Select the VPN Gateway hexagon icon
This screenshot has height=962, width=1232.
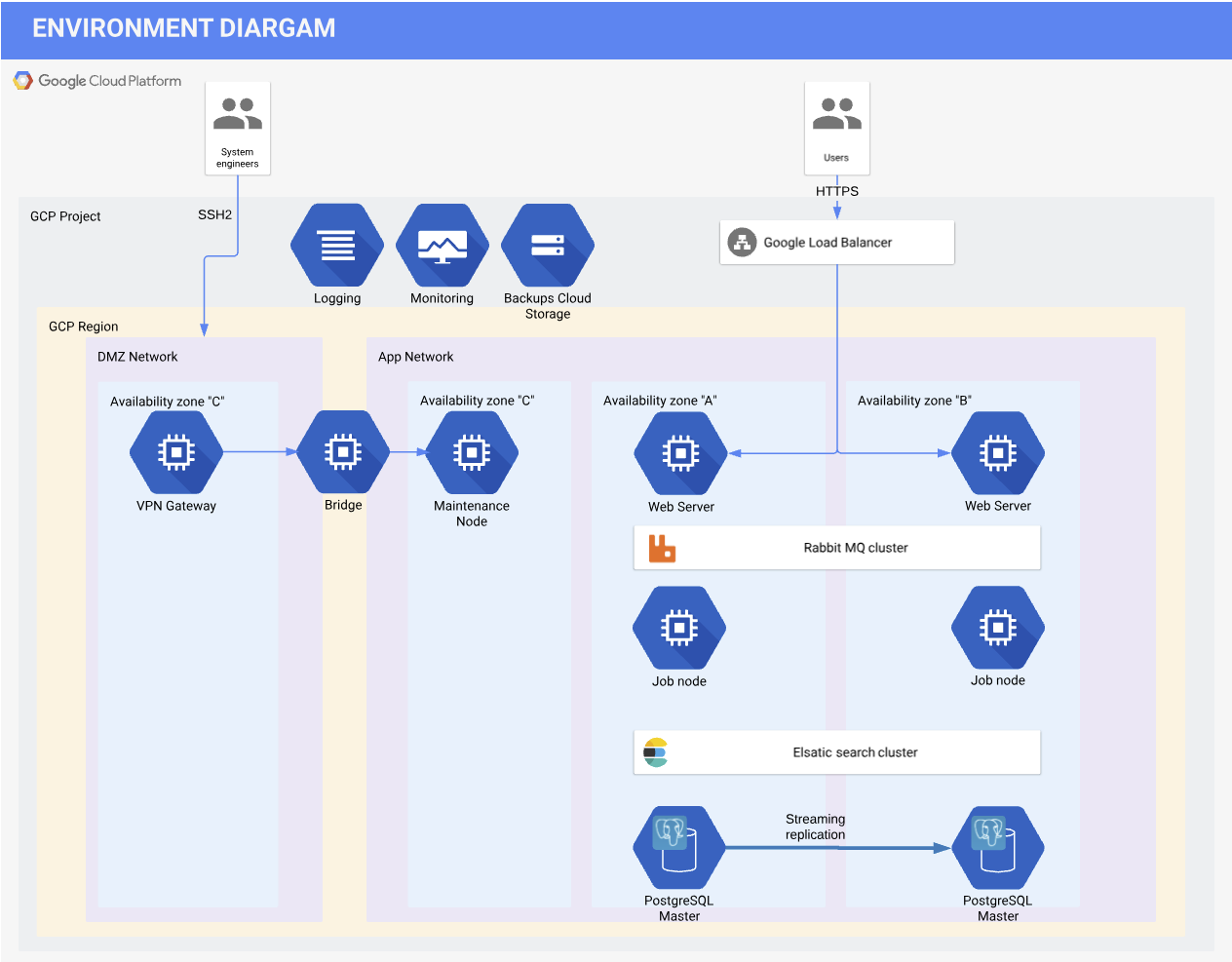point(175,451)
